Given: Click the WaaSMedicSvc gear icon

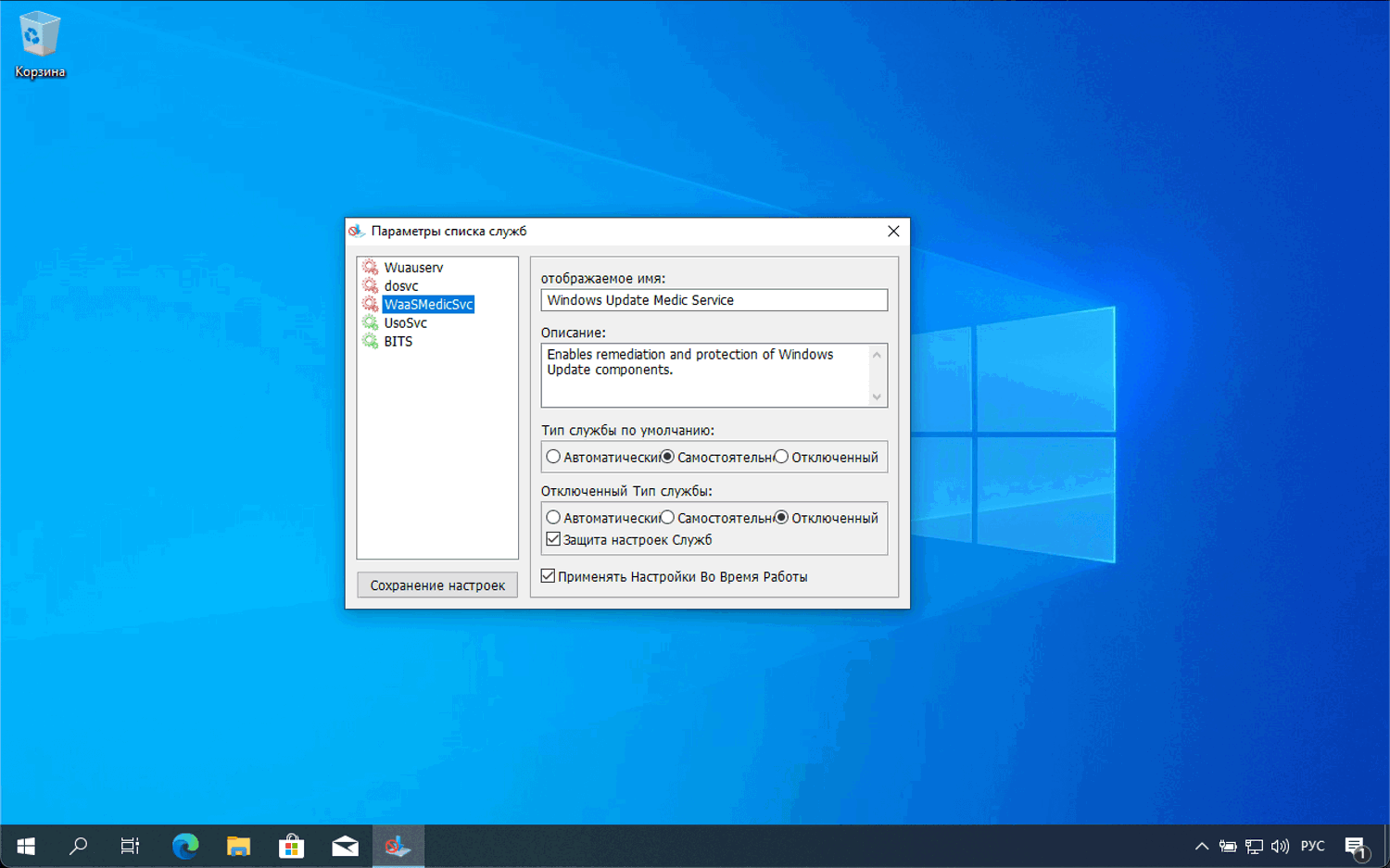Looking at the screenshot, I should point(371,305).
